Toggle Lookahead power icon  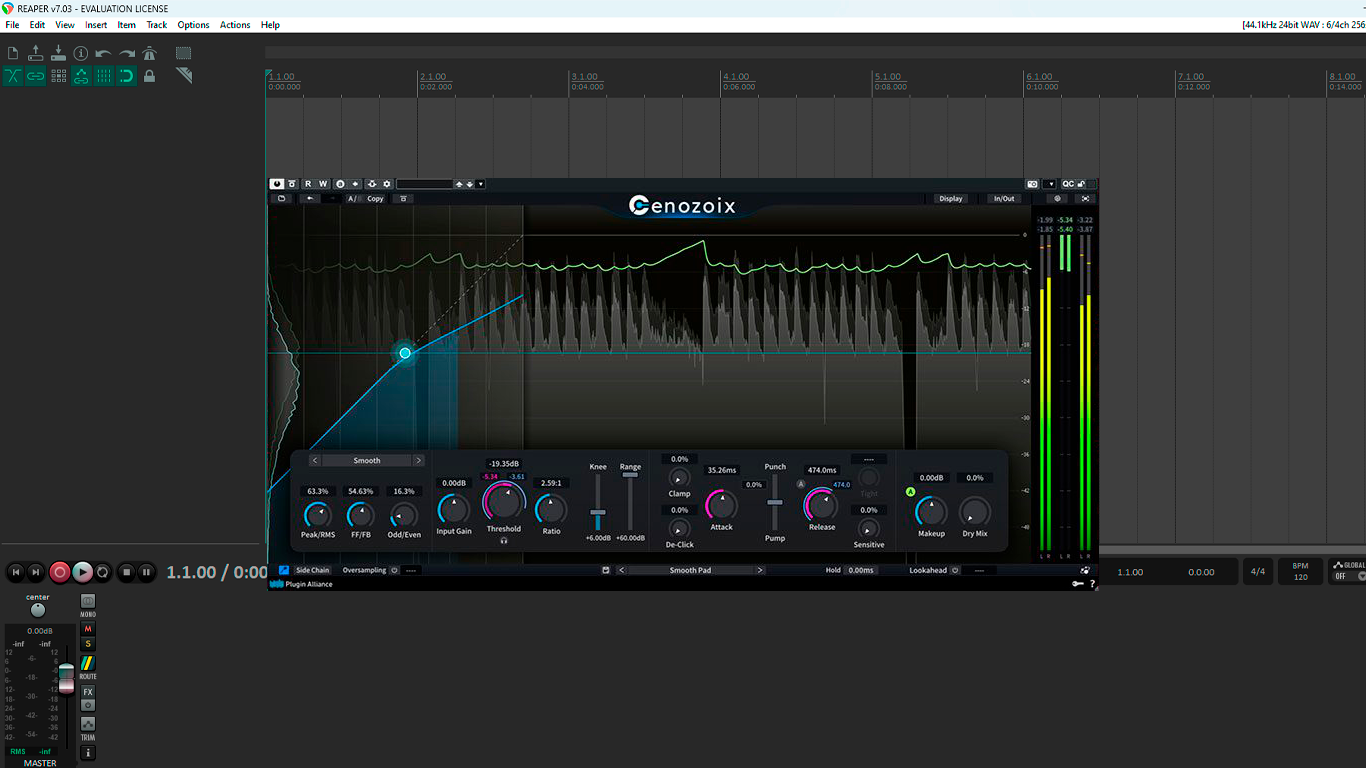click(955, 570)
